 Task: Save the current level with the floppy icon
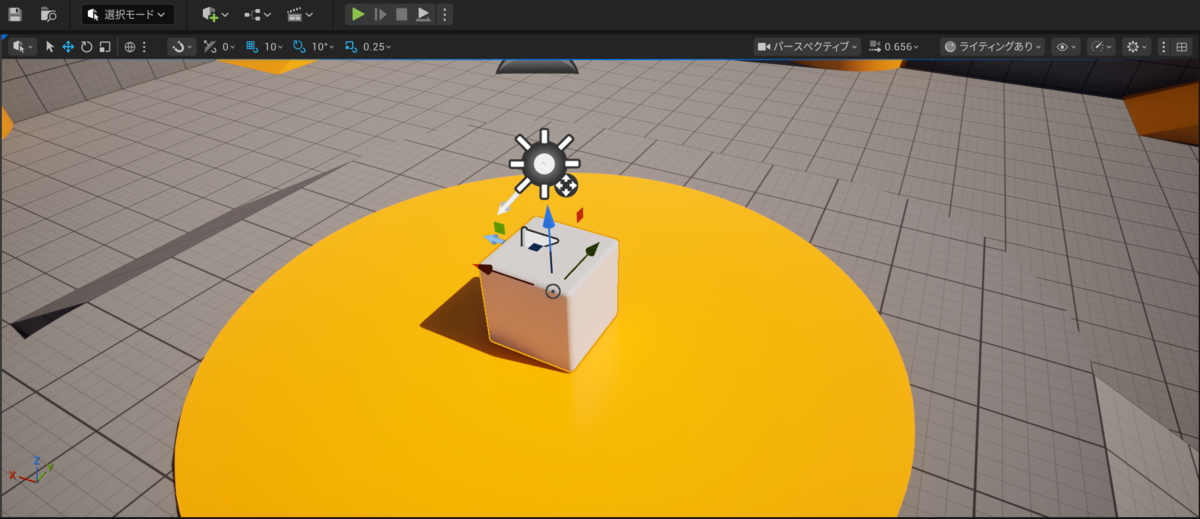(x=15, y=14)
